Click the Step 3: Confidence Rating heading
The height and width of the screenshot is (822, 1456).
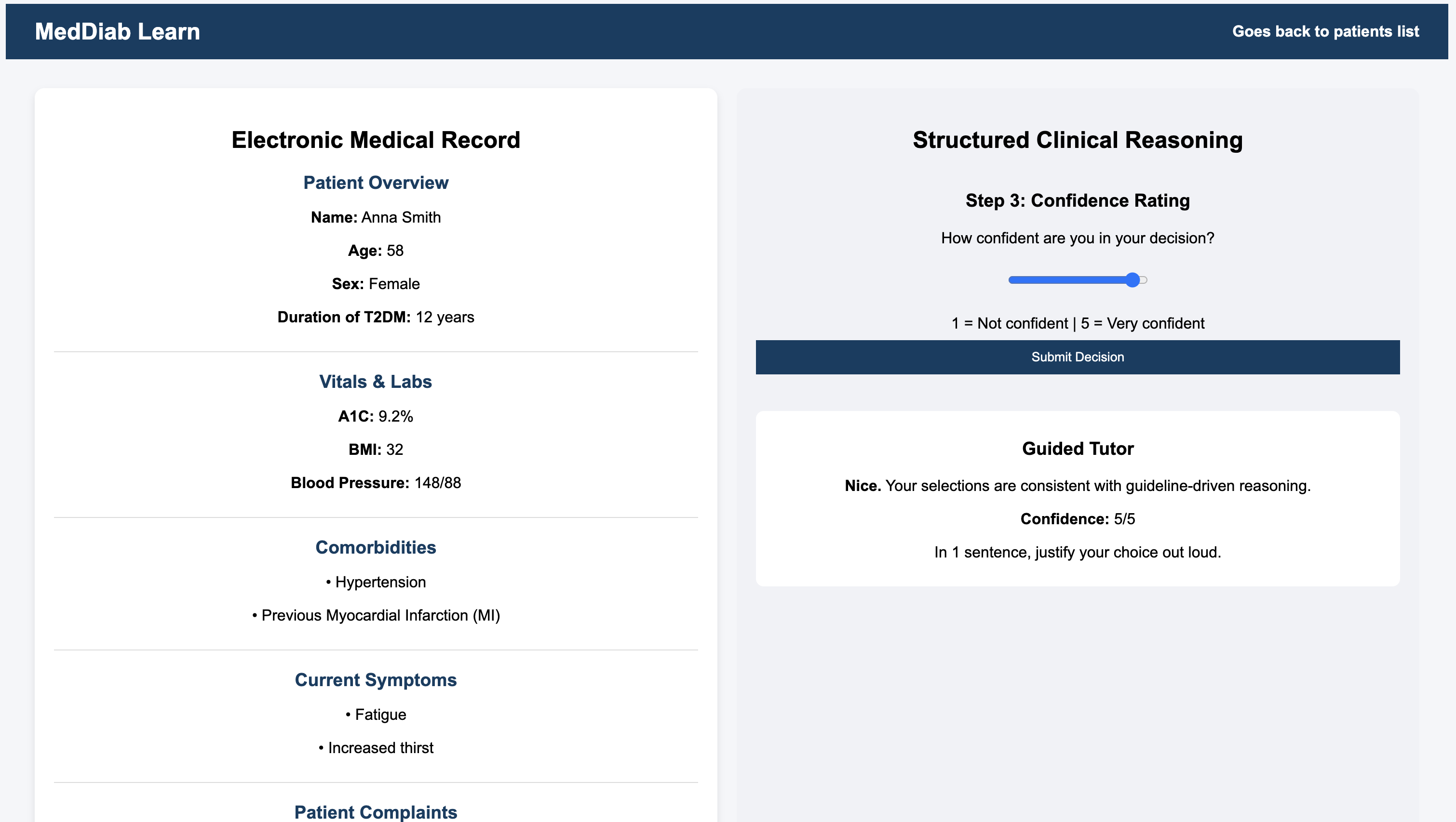[x=1078, y=200]
